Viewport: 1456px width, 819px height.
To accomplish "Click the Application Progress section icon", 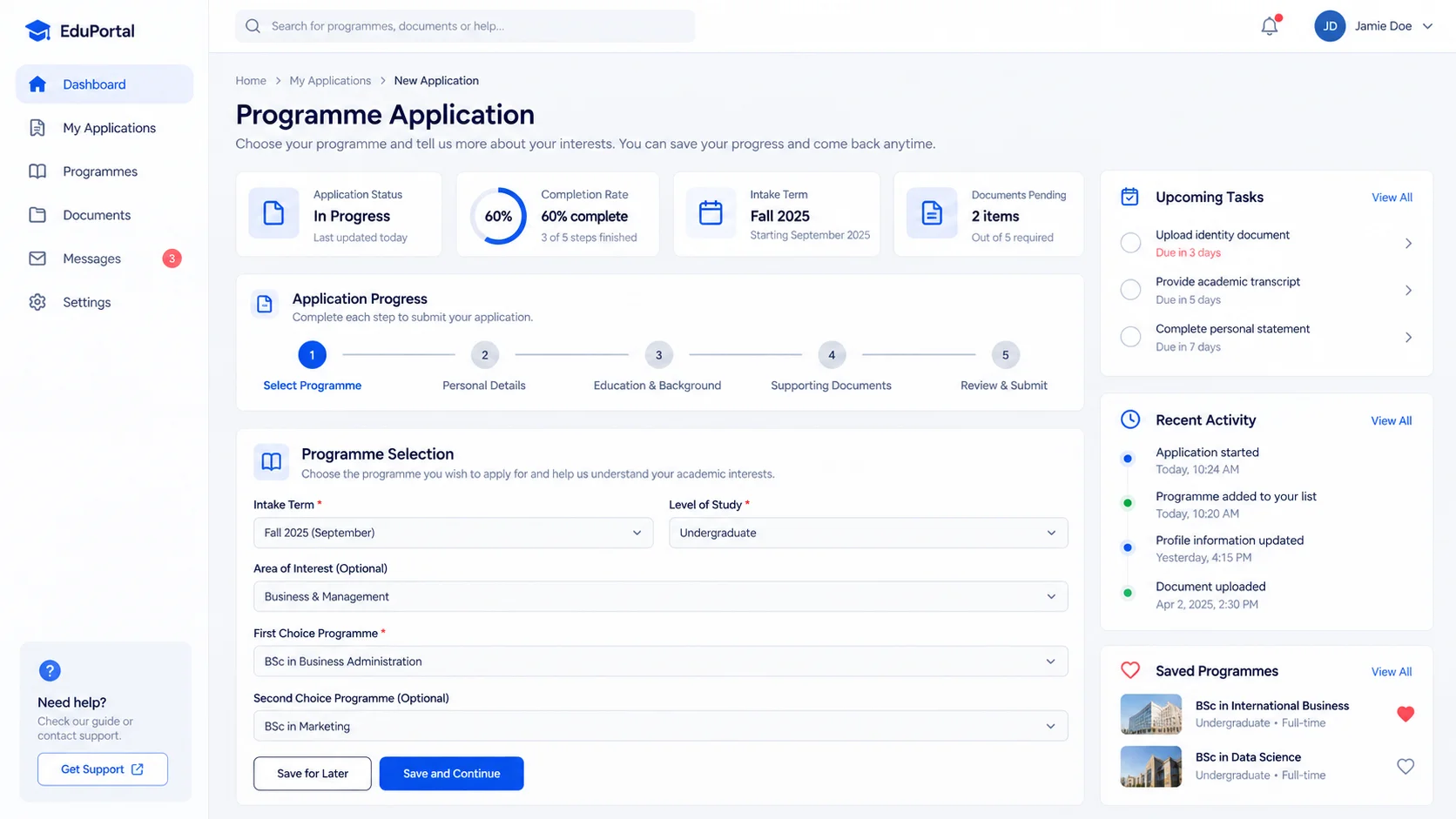I will point(265,304).
